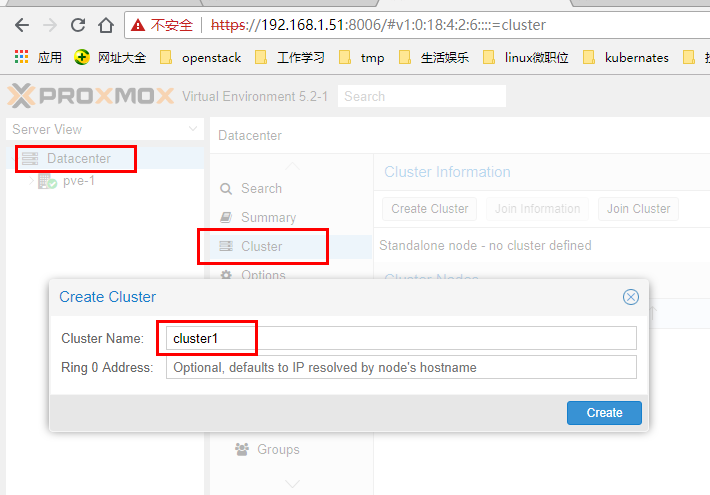The height and width of the screenshot is (495, 710).
Task: Click the Cluster Name input field
Action: coord(401,338)
